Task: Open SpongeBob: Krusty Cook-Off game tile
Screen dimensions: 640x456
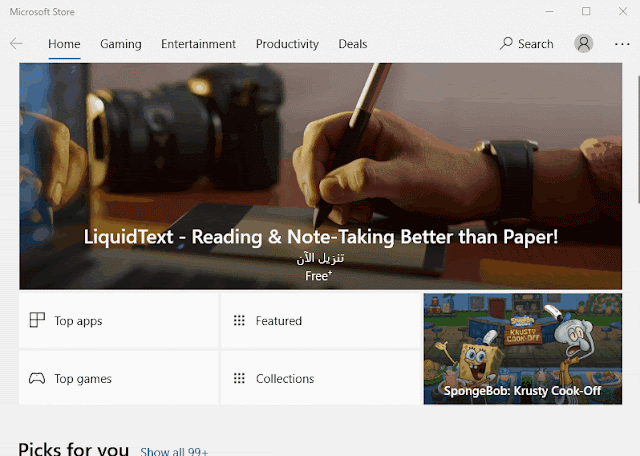Action: [522, 349]
